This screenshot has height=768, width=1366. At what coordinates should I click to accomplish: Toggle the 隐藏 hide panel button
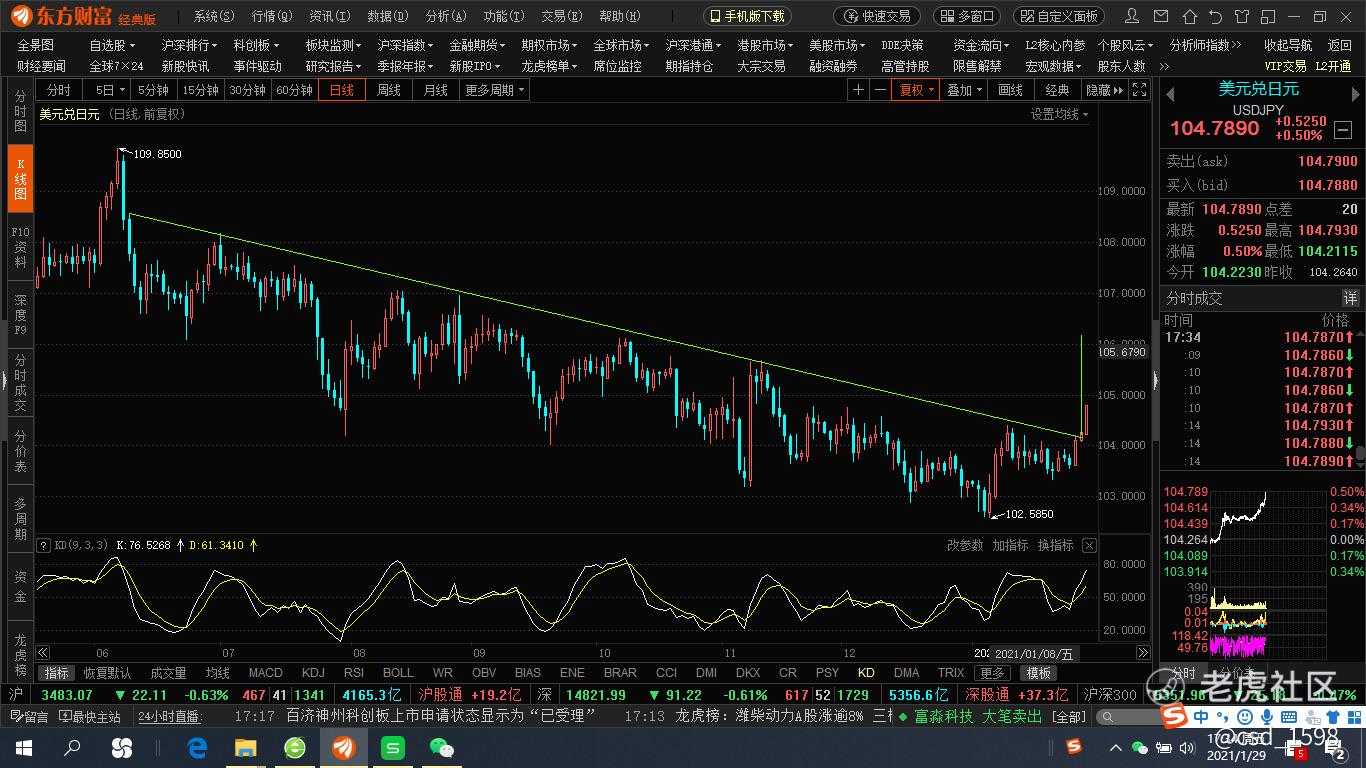point(1104,90)
